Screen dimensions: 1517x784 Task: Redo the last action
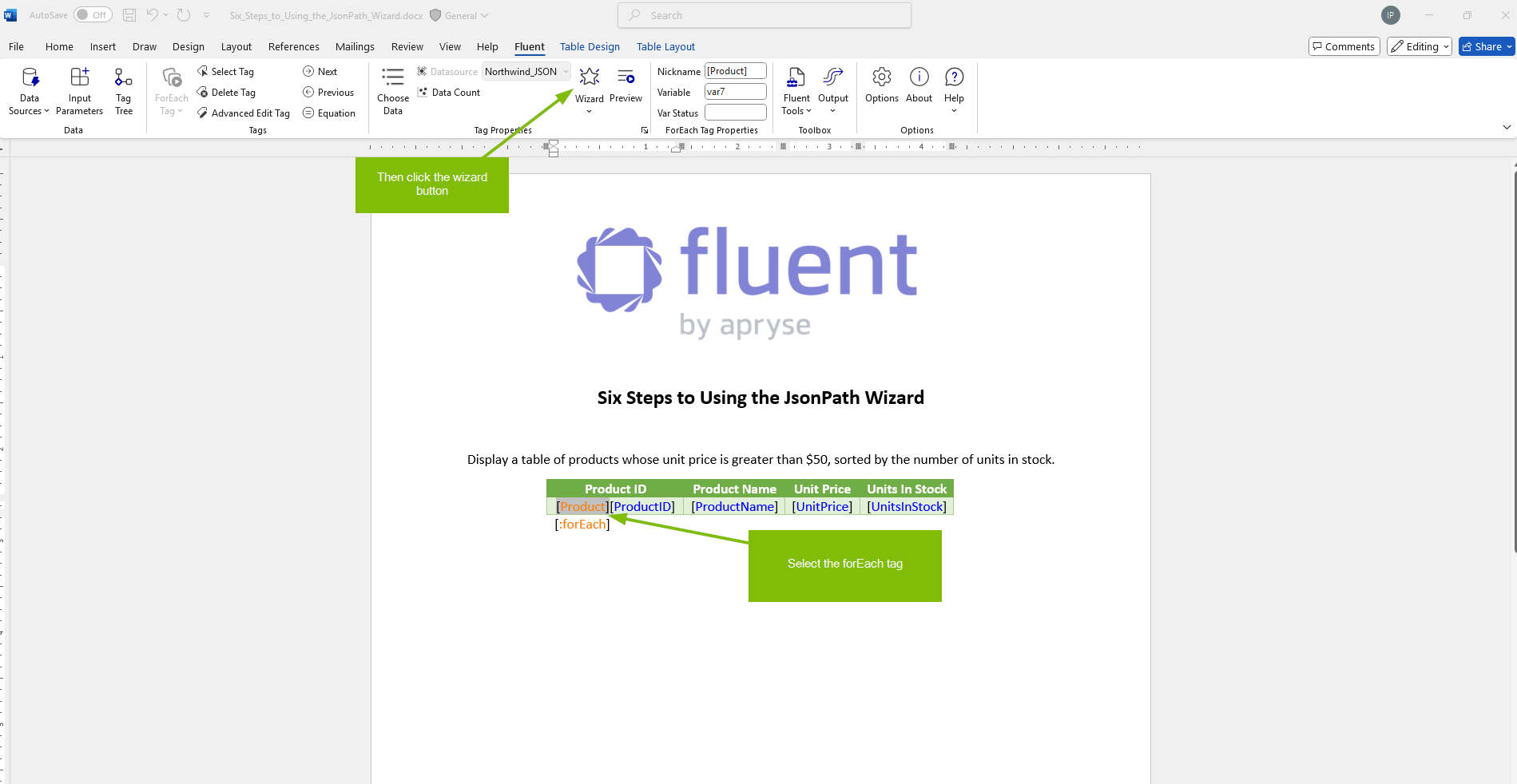(184, 15)
